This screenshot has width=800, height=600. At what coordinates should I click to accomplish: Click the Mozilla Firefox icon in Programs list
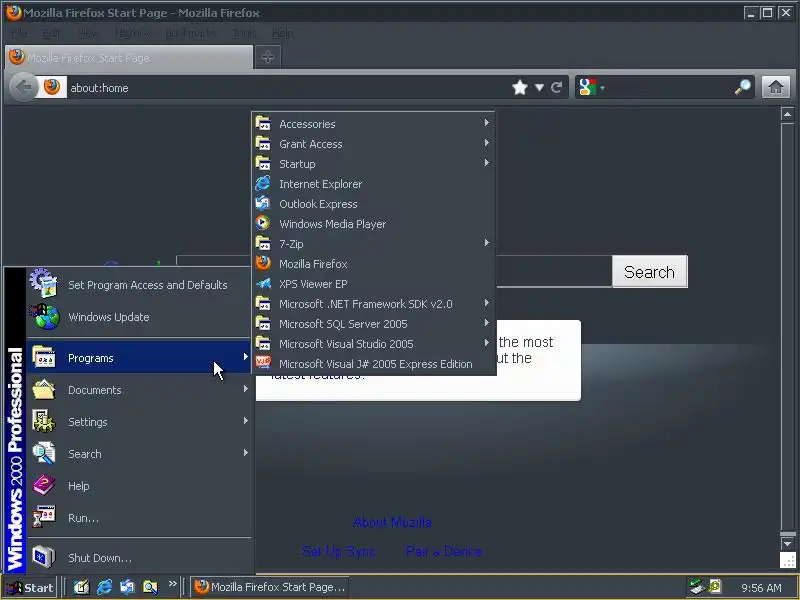click(263, 263)
